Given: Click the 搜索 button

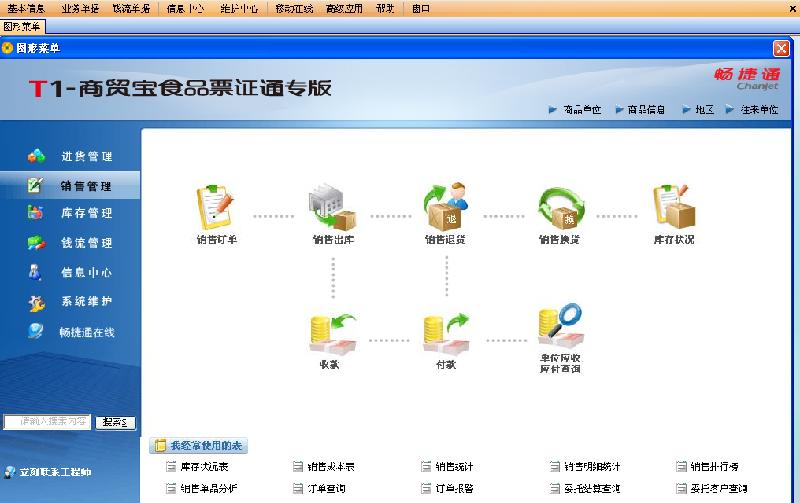Looking at the screenshot, I should tap(115, 422).
